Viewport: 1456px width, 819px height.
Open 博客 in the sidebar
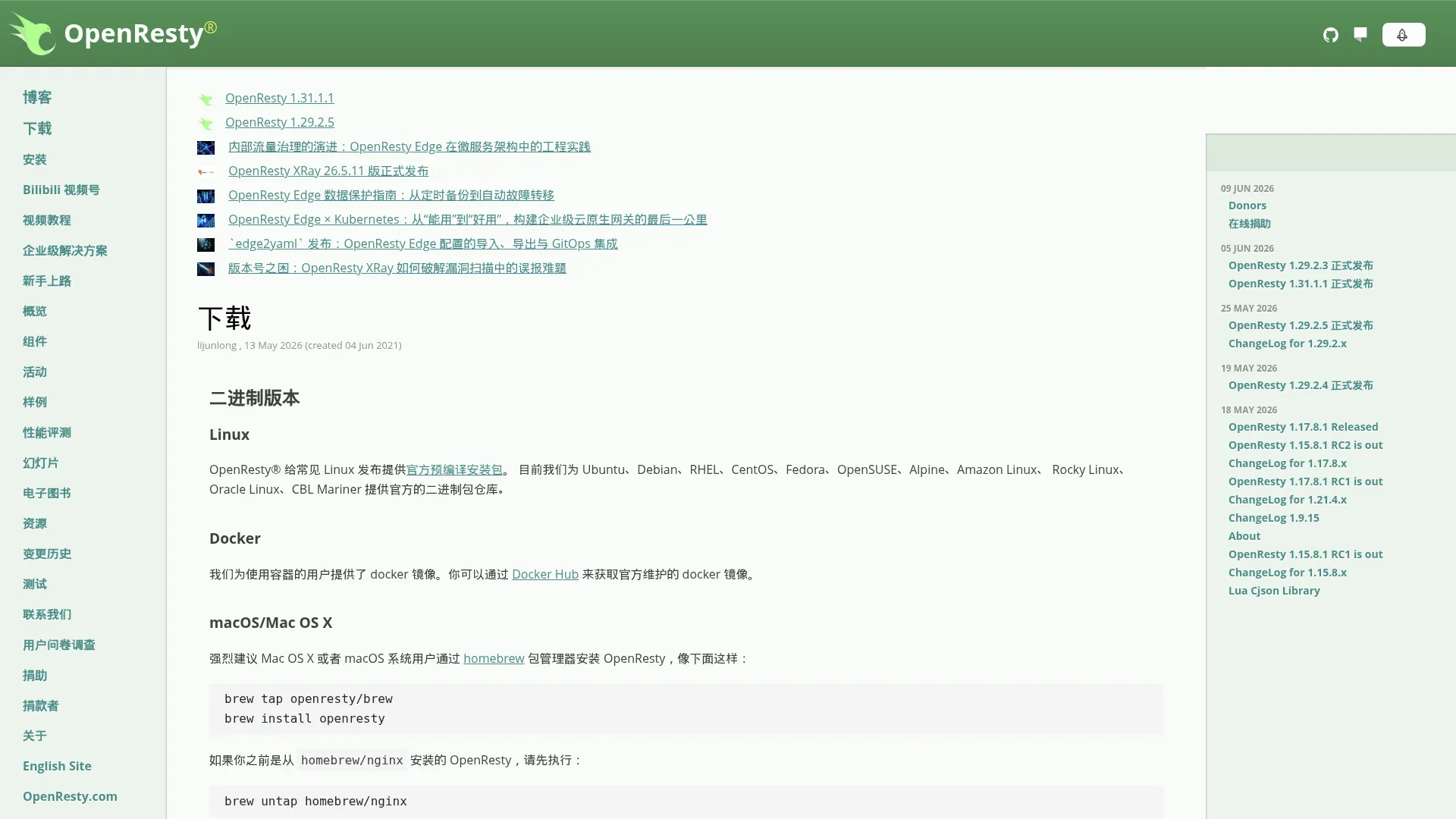tap(37, 97)
